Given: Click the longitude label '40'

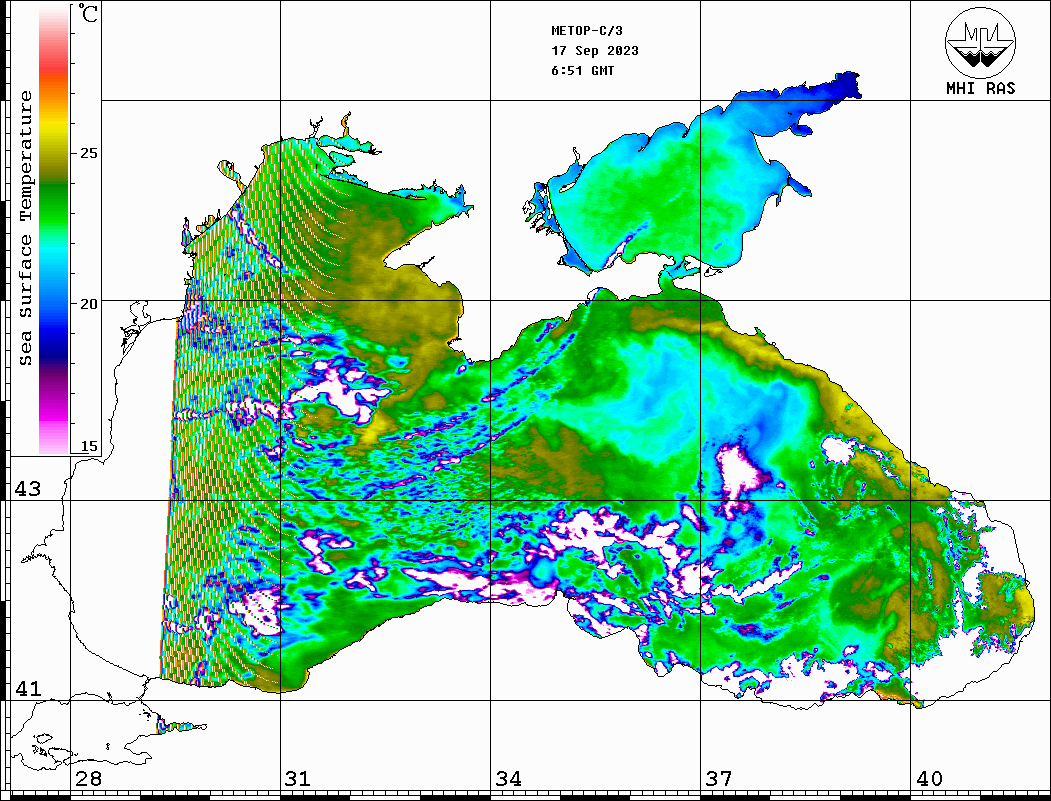Looking at the screenshot, I should point(929,779).
